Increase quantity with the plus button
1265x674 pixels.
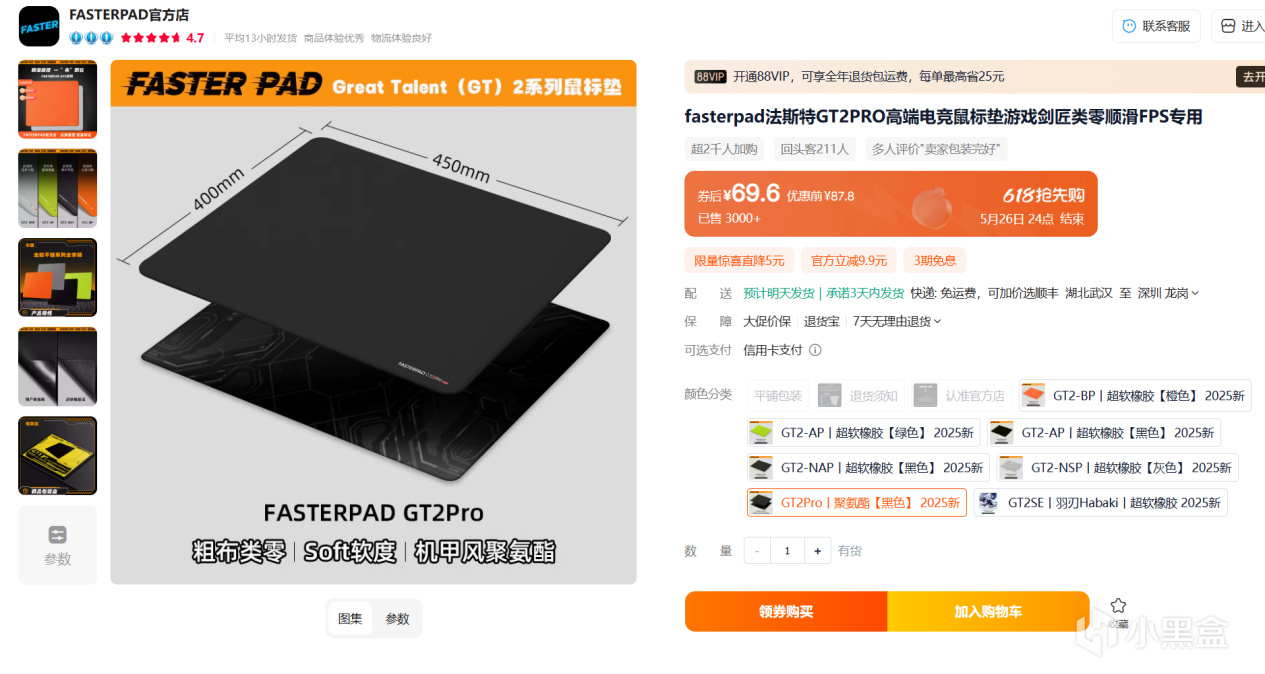tap(818, 551)
